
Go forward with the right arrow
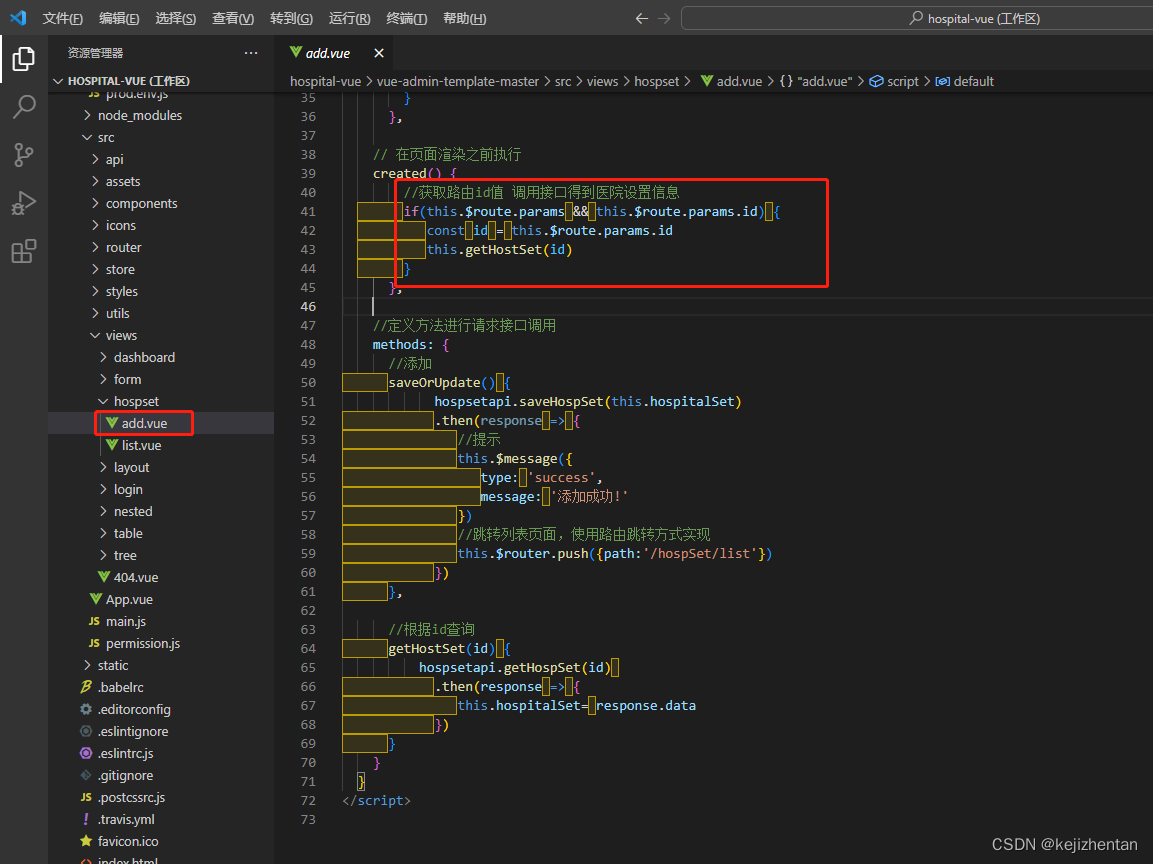664,18
